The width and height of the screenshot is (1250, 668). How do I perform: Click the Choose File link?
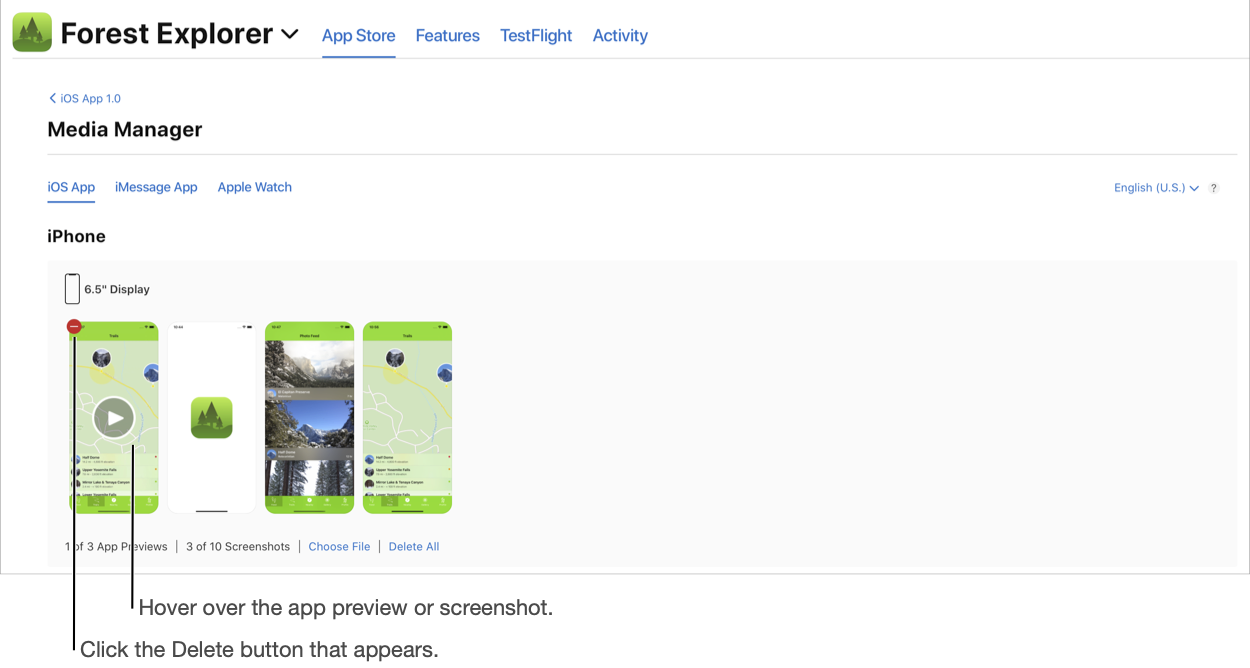[339, 547]
